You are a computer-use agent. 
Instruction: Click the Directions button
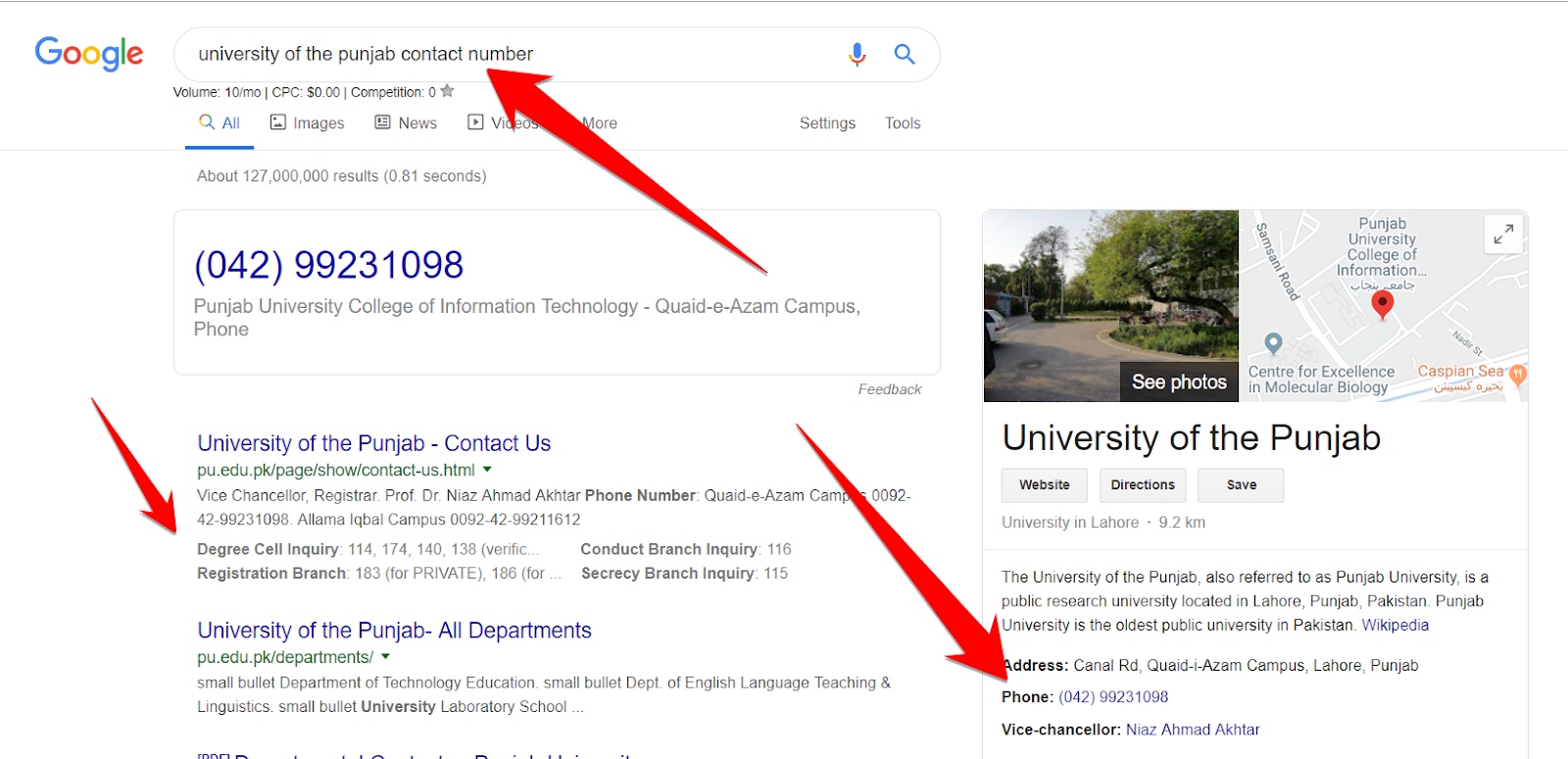pos(1142,485)
